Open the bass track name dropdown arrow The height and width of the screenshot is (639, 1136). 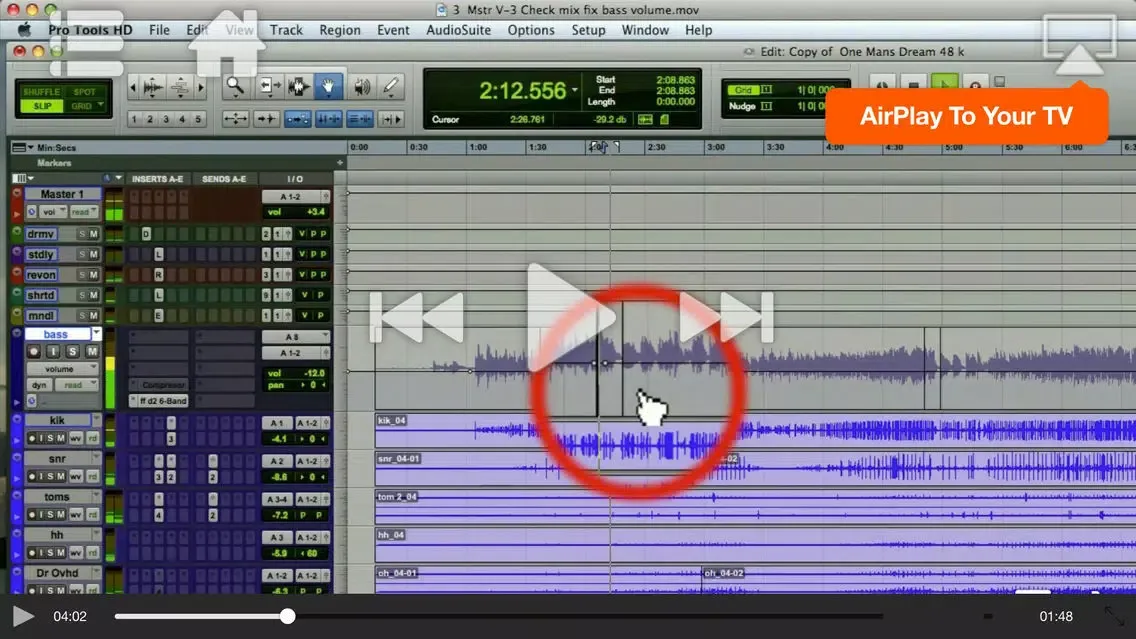[x=96, y=333]
